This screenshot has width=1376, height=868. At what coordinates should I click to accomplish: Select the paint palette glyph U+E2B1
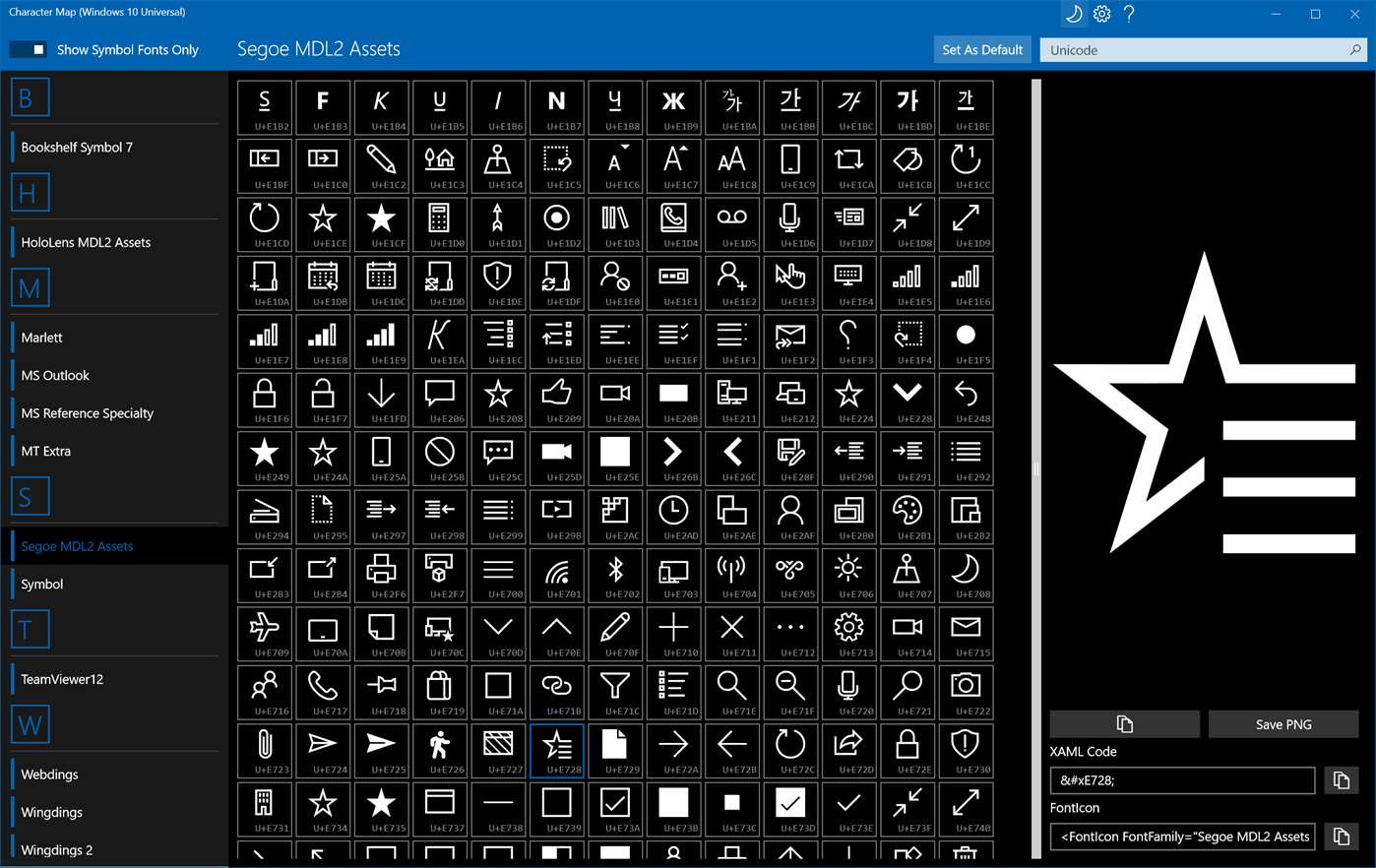[x=907, y=518]
